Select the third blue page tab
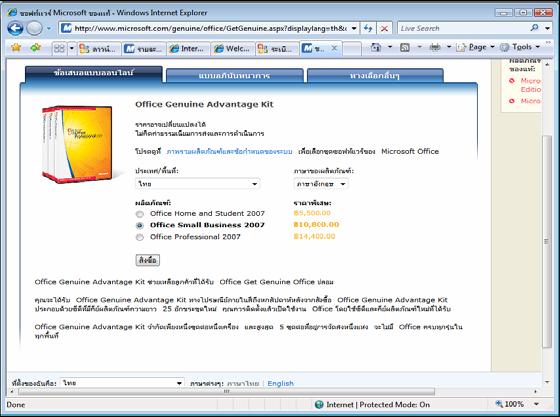 pos(375,76)
